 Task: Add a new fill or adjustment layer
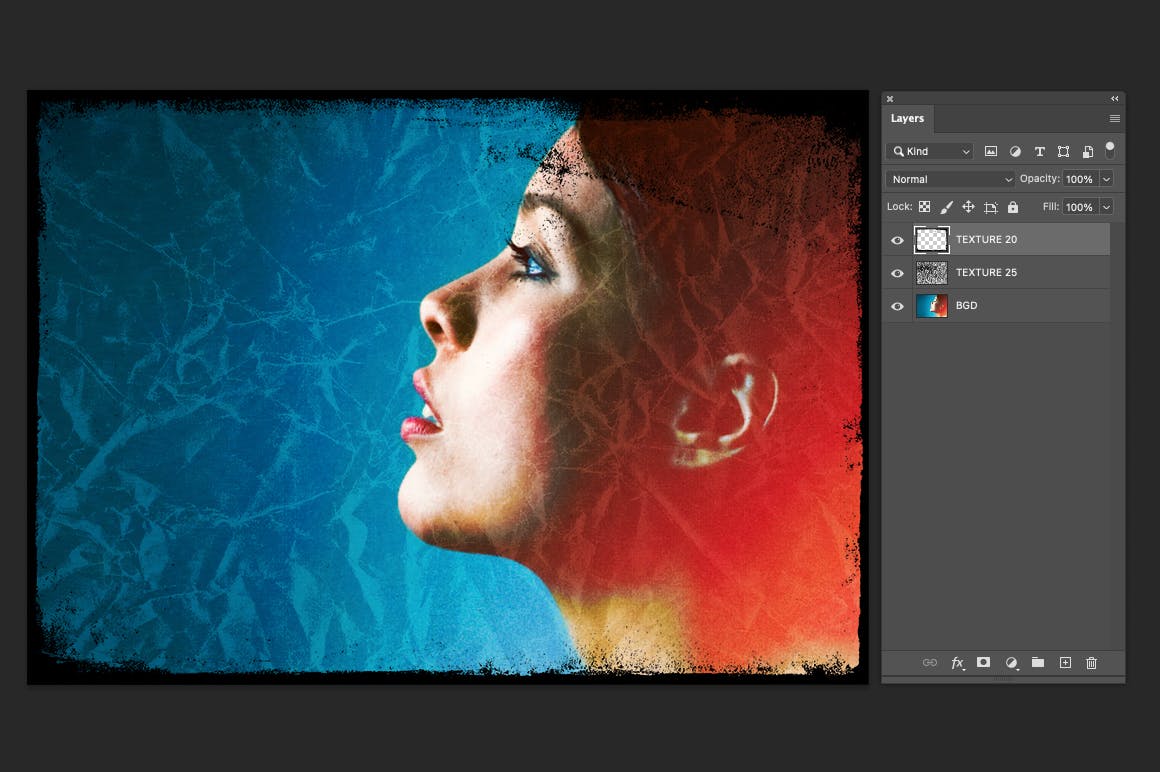(1011, 662)
